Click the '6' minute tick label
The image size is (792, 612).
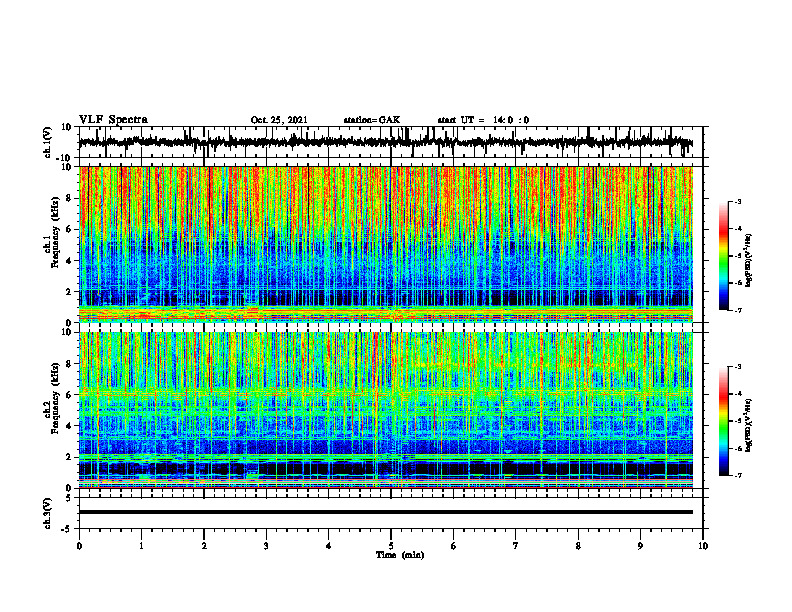(x=454, y=546)
